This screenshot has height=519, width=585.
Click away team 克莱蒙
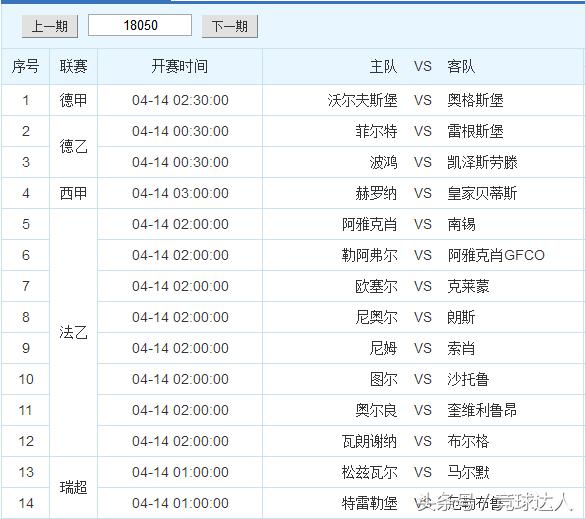(468, 286)
